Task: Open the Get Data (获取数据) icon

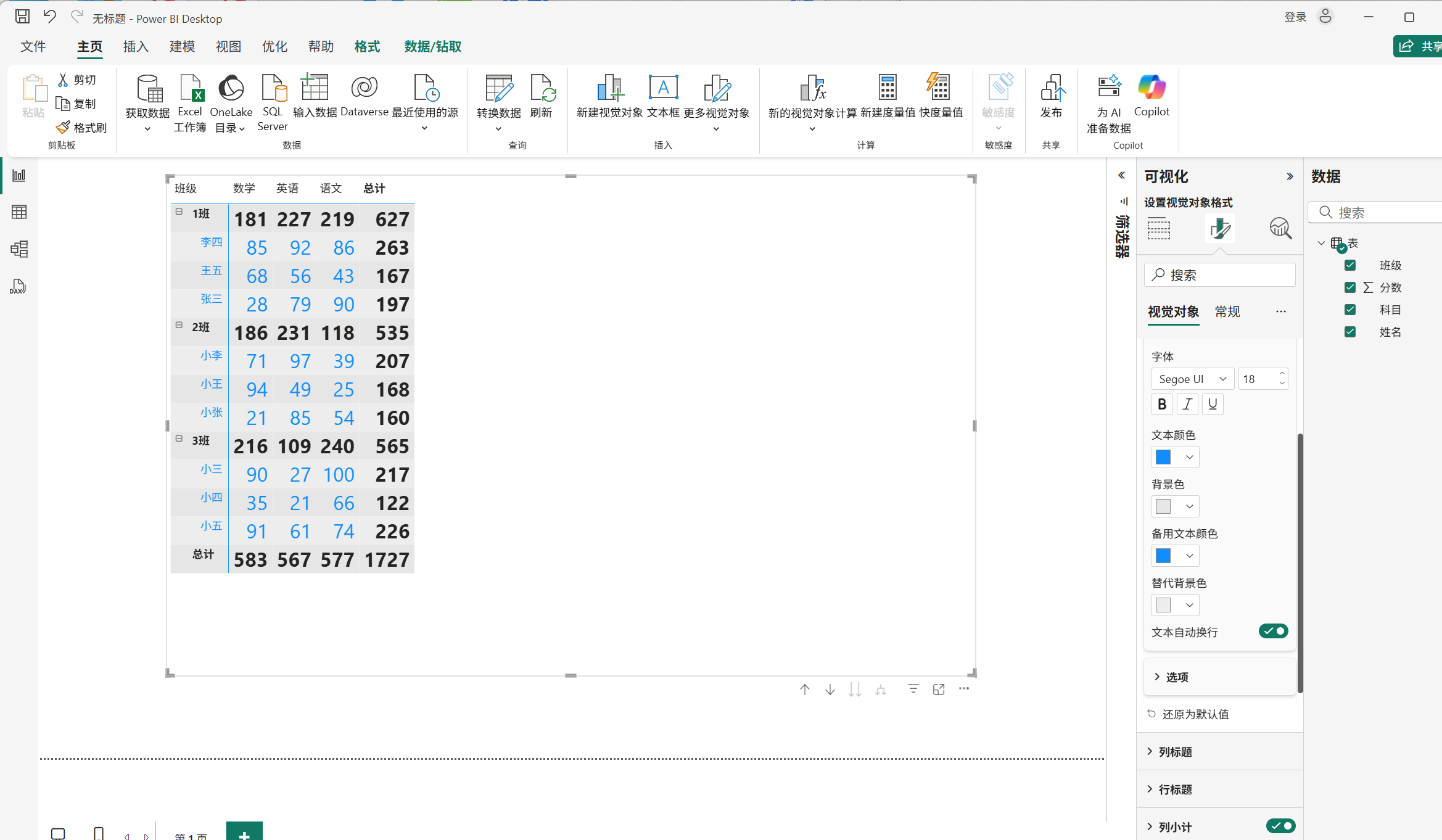Action: (x=148, y=89)
